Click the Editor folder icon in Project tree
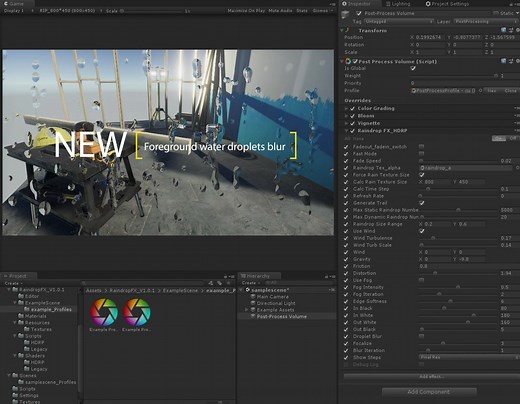Screen dimensions: 520x404 (x=21, y=296)
